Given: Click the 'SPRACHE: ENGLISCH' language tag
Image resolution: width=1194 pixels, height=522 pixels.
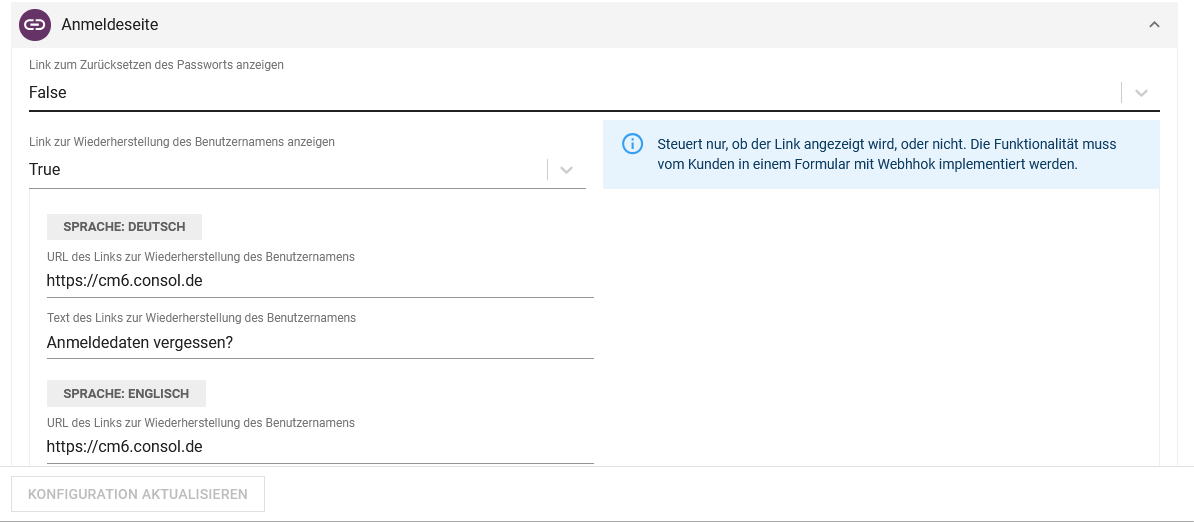Looking at the screenshot, I should (126, 393).
